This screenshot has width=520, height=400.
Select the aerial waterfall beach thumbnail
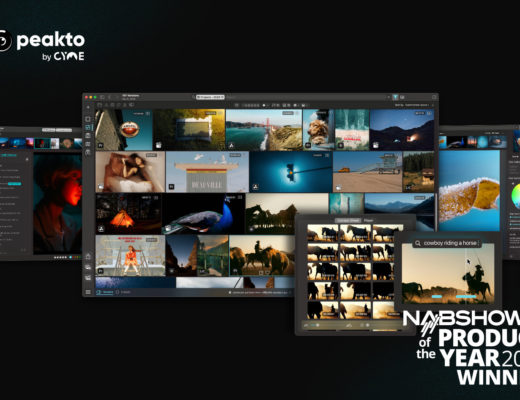point(352,130)
